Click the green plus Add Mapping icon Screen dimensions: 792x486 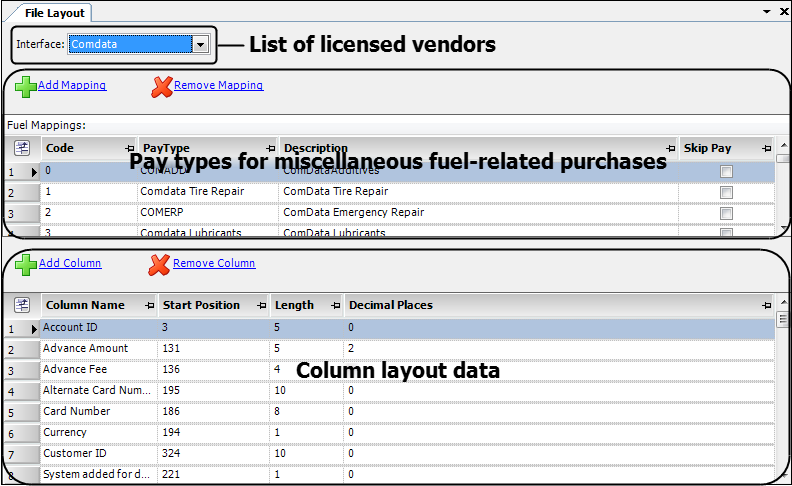(26, 87)
